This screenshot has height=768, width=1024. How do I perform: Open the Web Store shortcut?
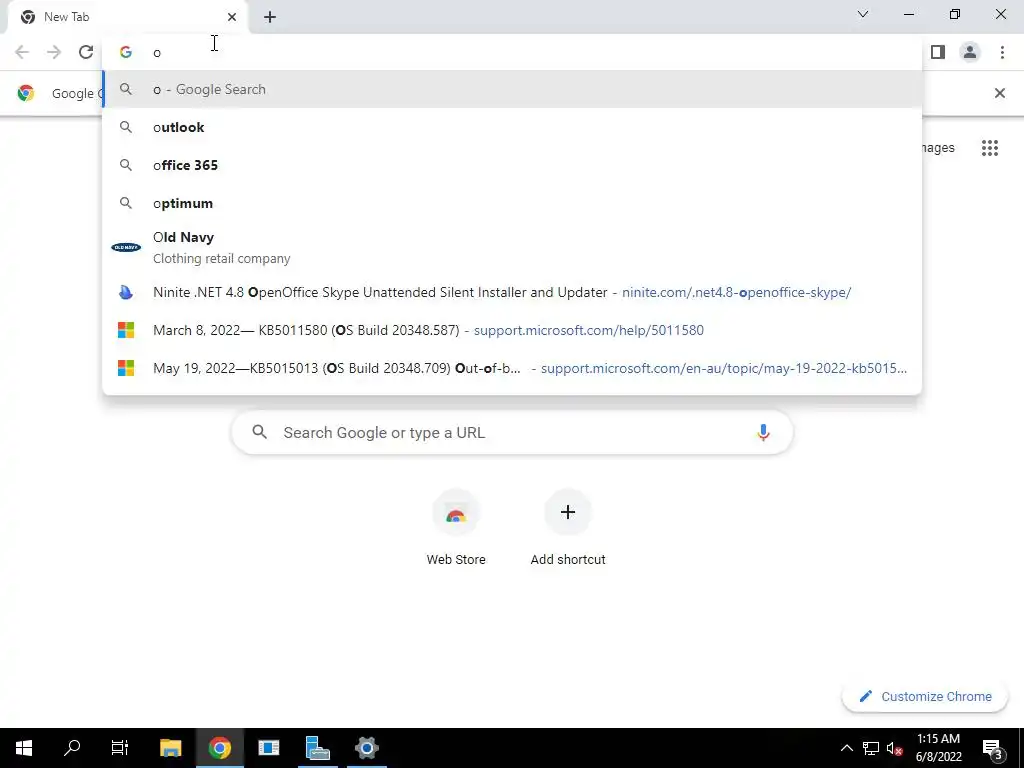coord(456,528)
